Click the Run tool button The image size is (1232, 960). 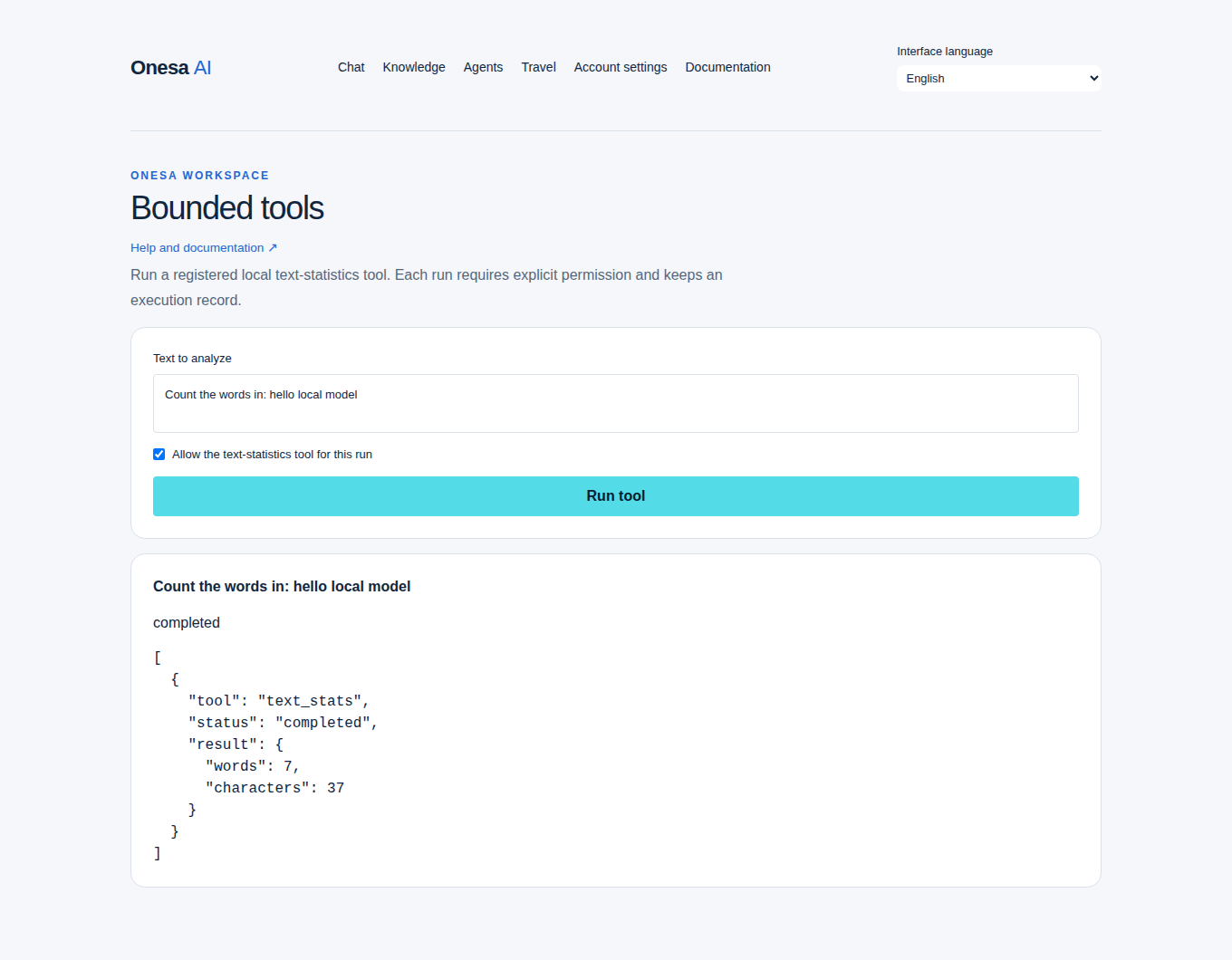(x=616, y=496)
